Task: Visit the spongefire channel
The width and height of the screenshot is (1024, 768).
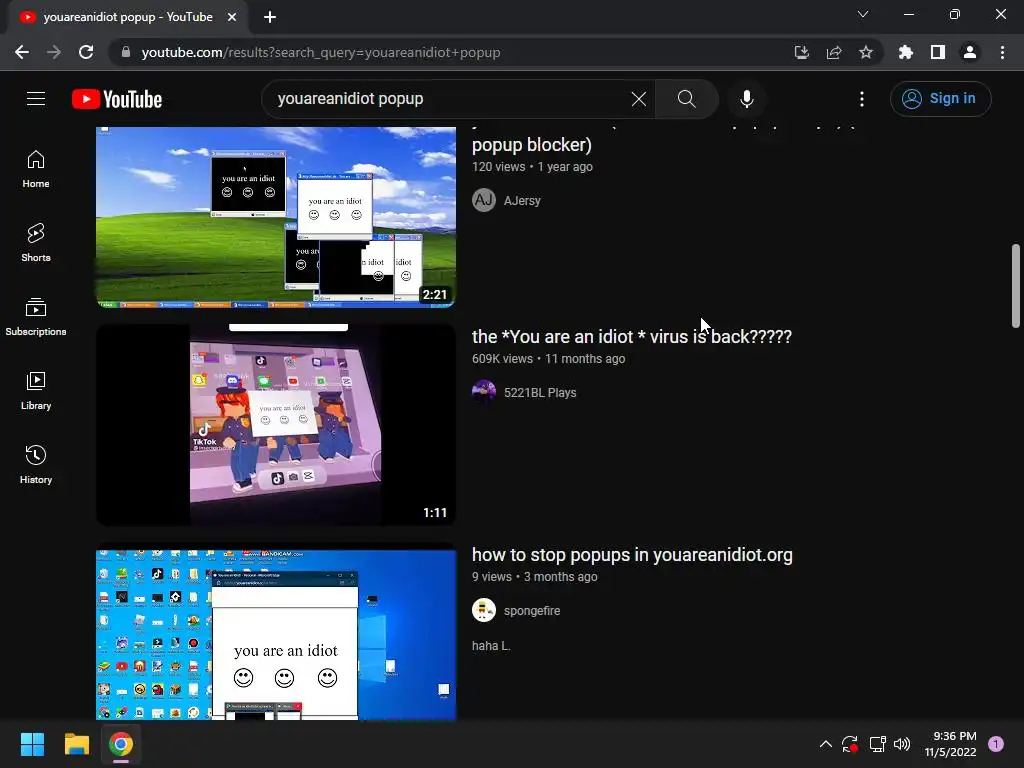Action: [x=532, y=611]
